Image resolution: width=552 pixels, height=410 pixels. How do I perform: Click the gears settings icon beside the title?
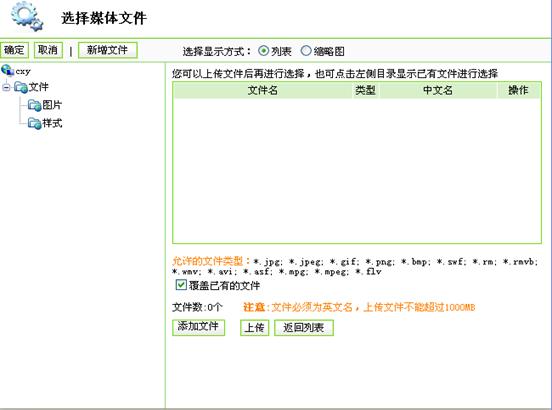tap(27, 16)
